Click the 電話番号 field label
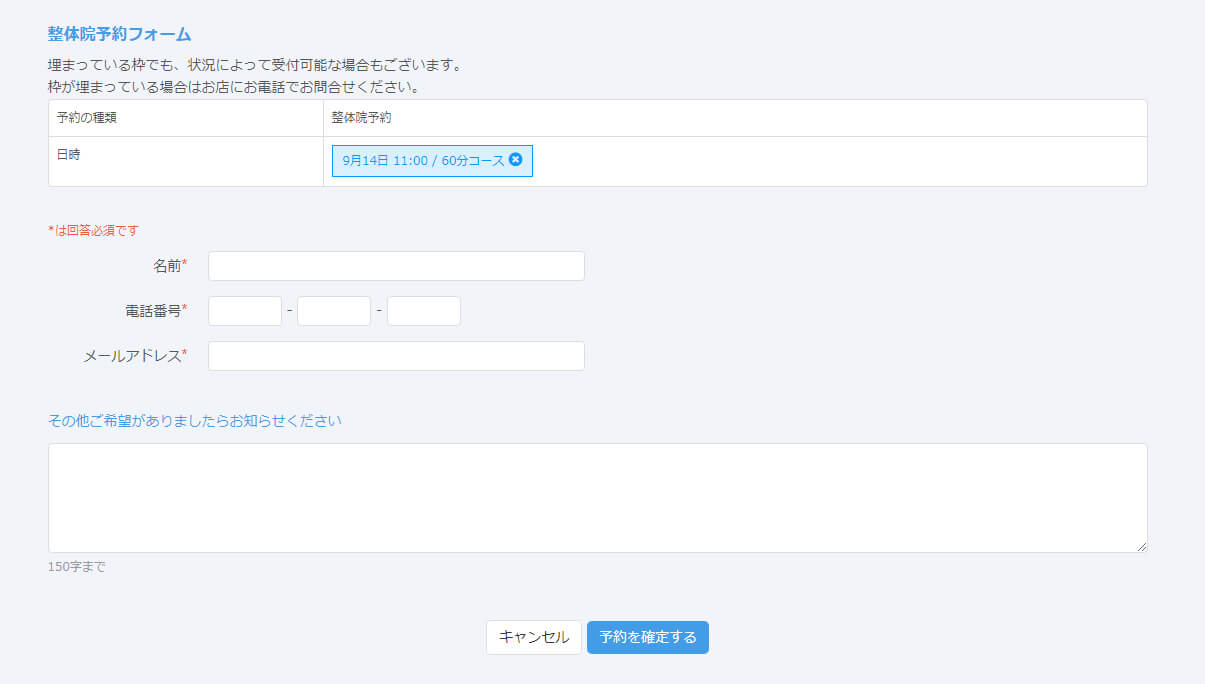This screenshot has width=1205, height=684. tap(154, 311)
